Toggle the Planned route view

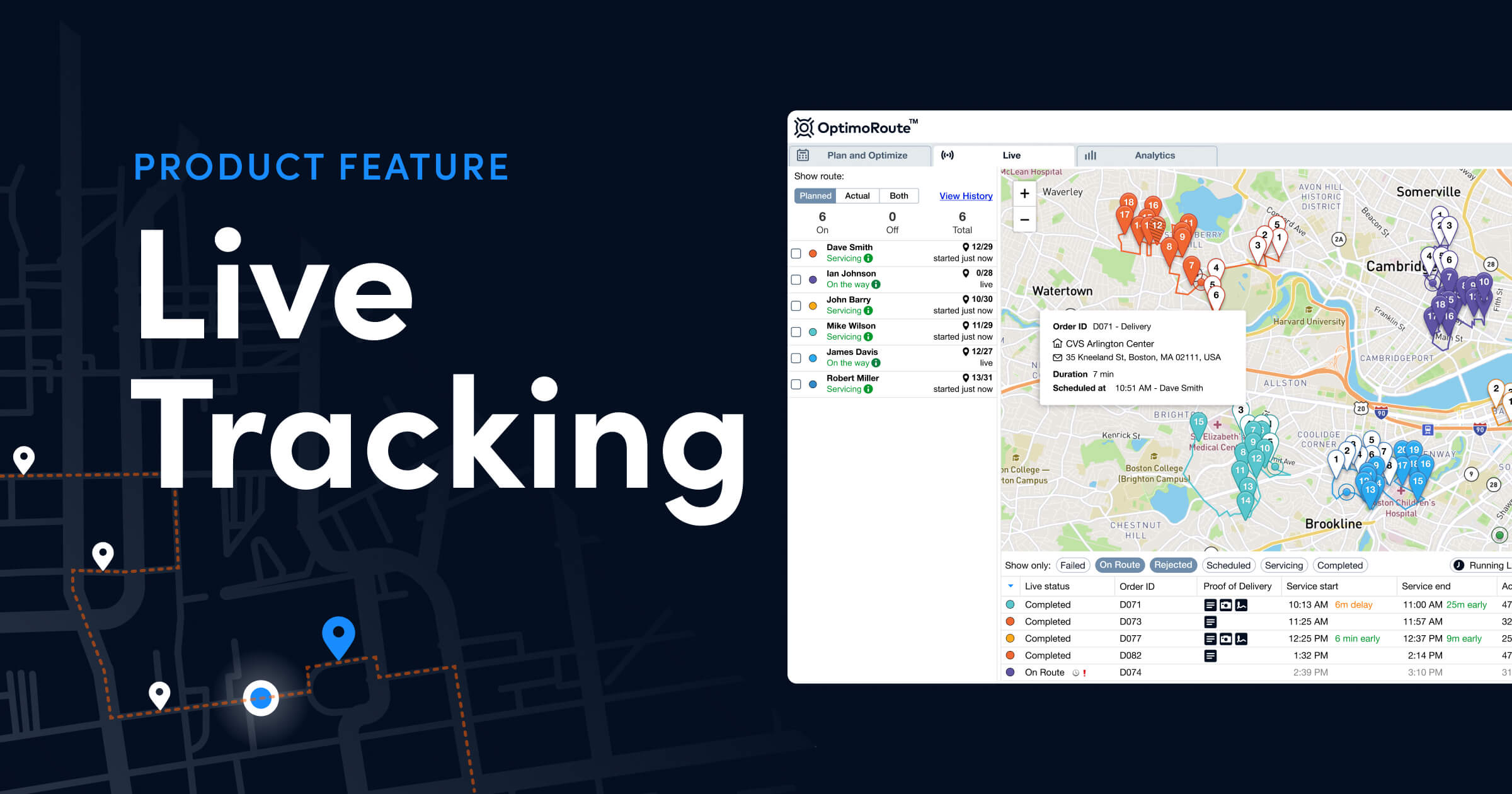[815, 196]
